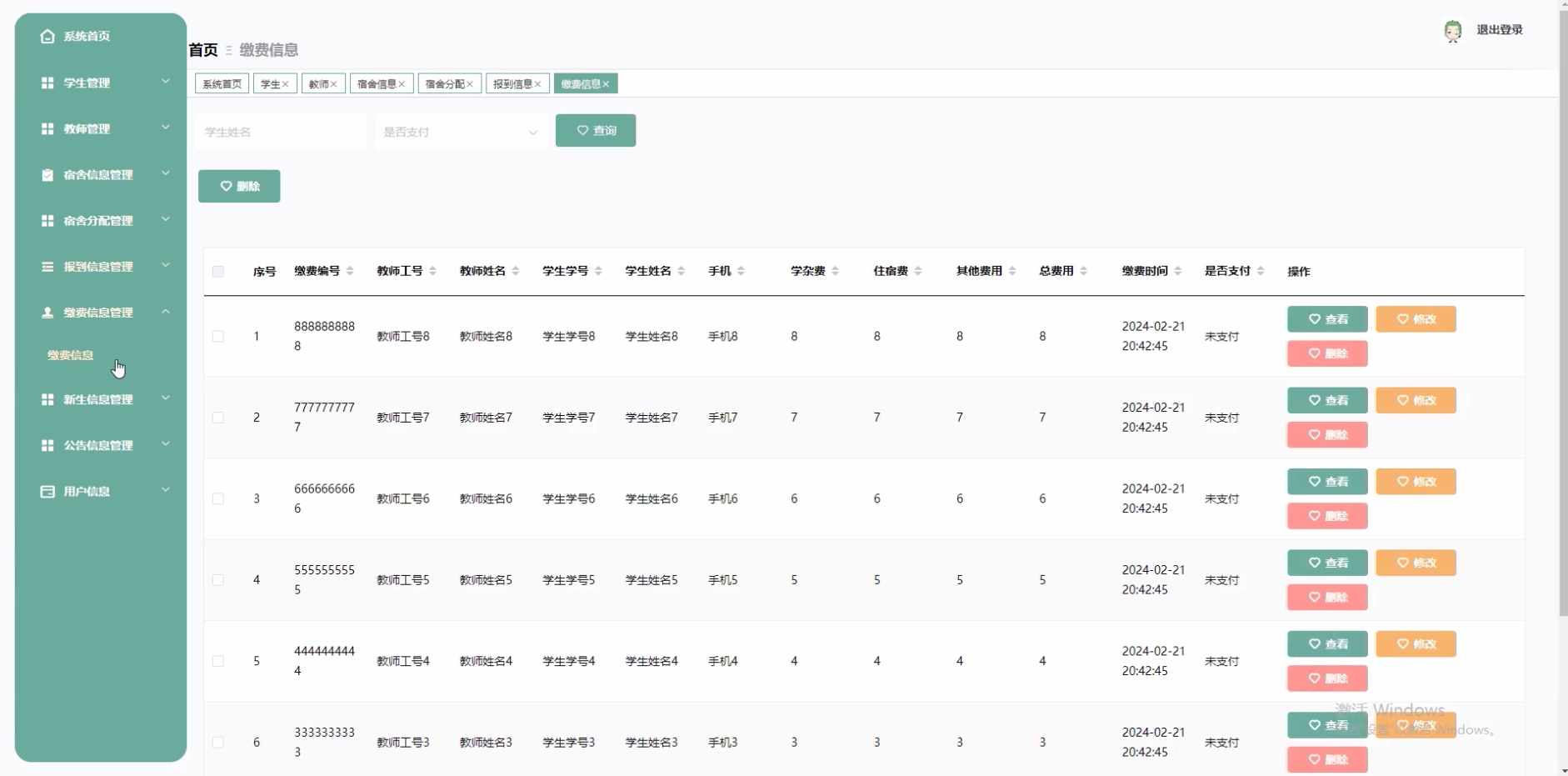Click the 宿舍信息管理 clipboard icon
Viewport: 1568px width, 776px height.
click(47, 174)
